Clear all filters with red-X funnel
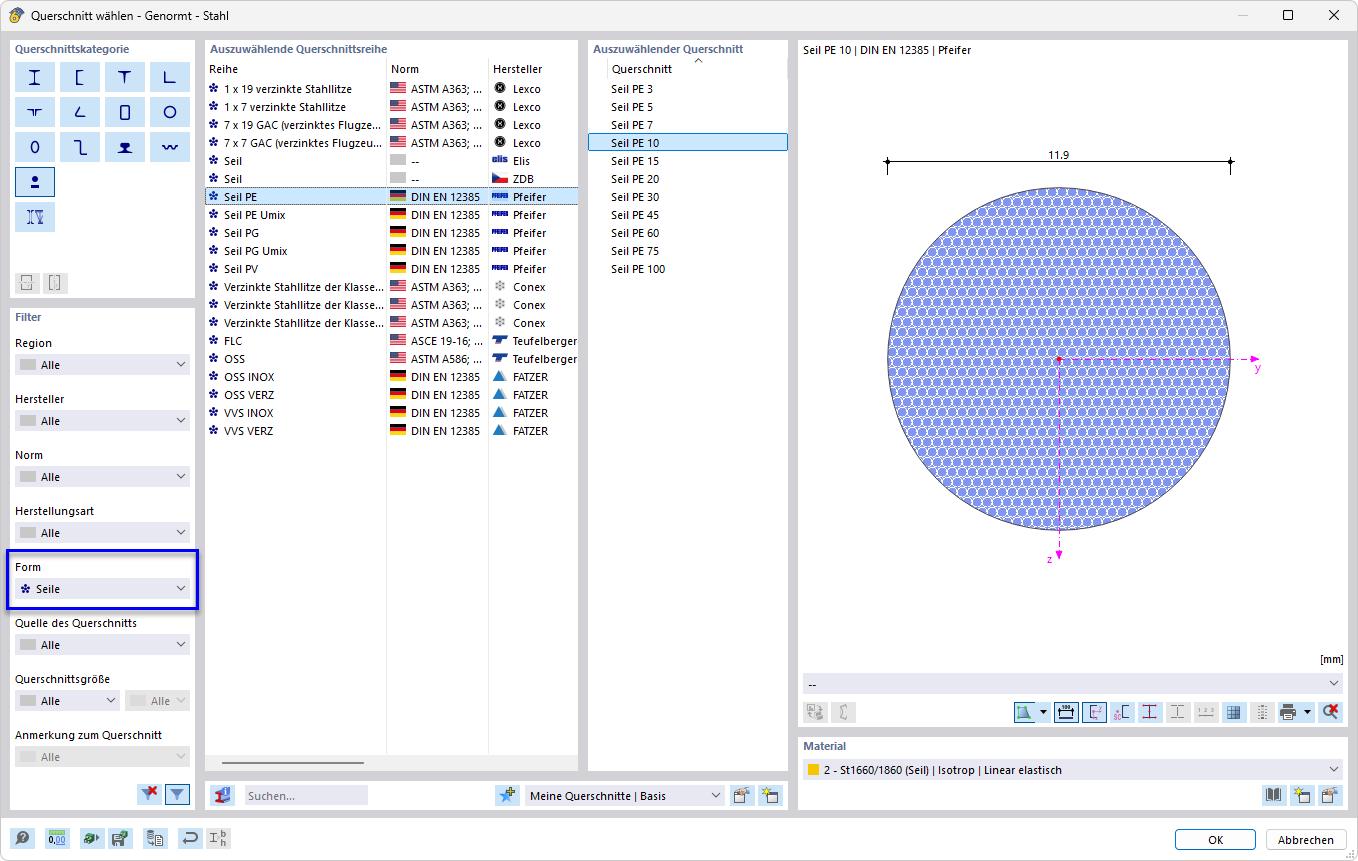 (x=150, y=794)
